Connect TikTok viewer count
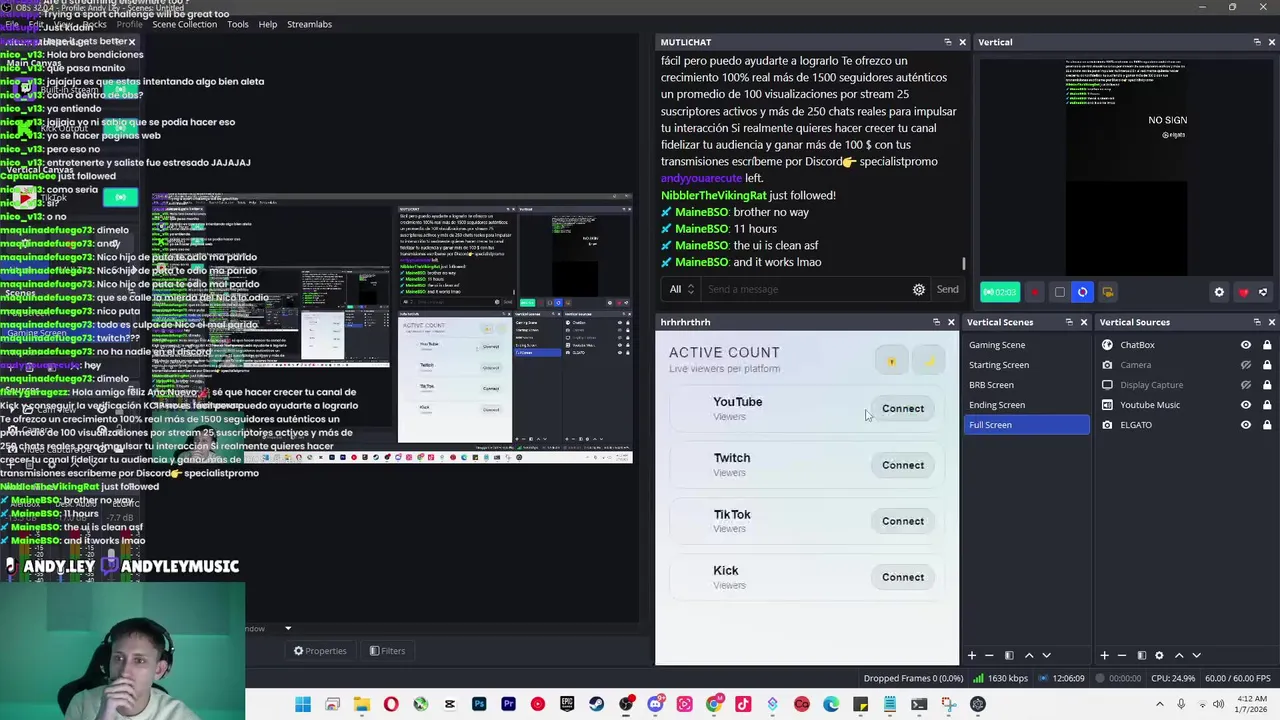Viewport: 1280px width, 720px height. (903, 521)
